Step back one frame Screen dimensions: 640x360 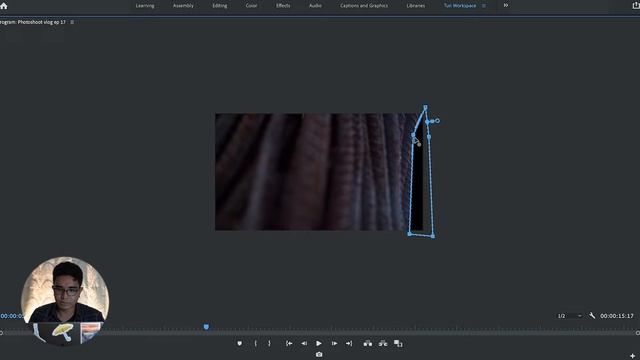(304, 344)
